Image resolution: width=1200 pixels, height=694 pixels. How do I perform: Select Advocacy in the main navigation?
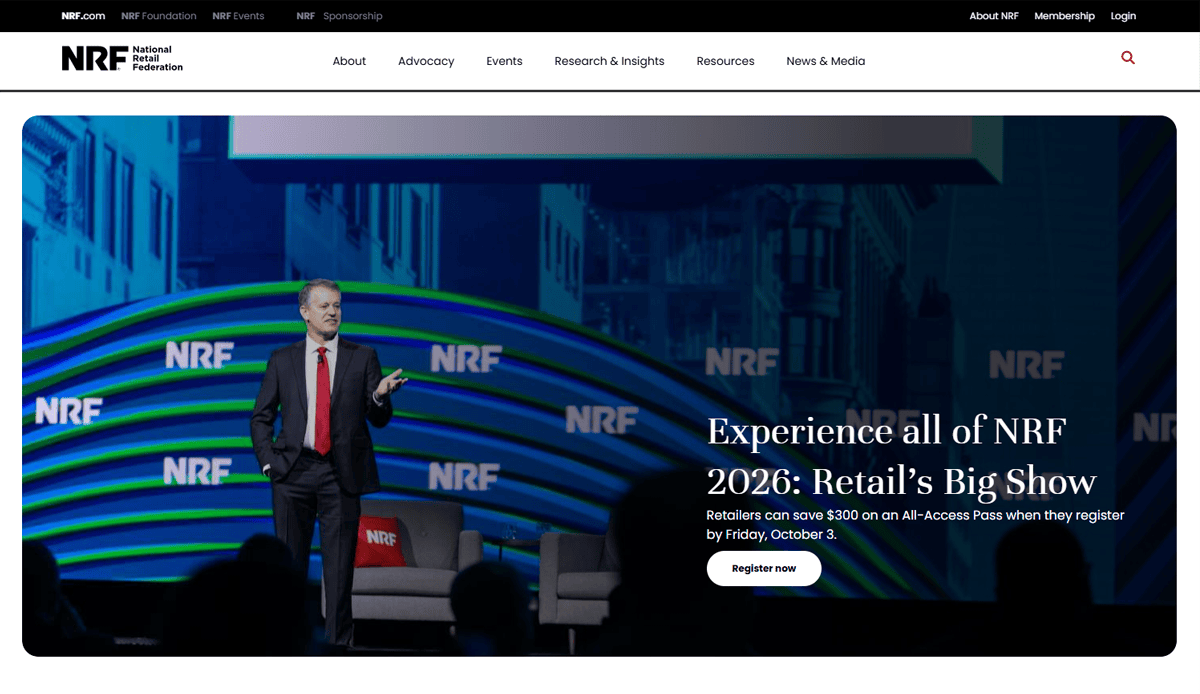click(426, 61)
